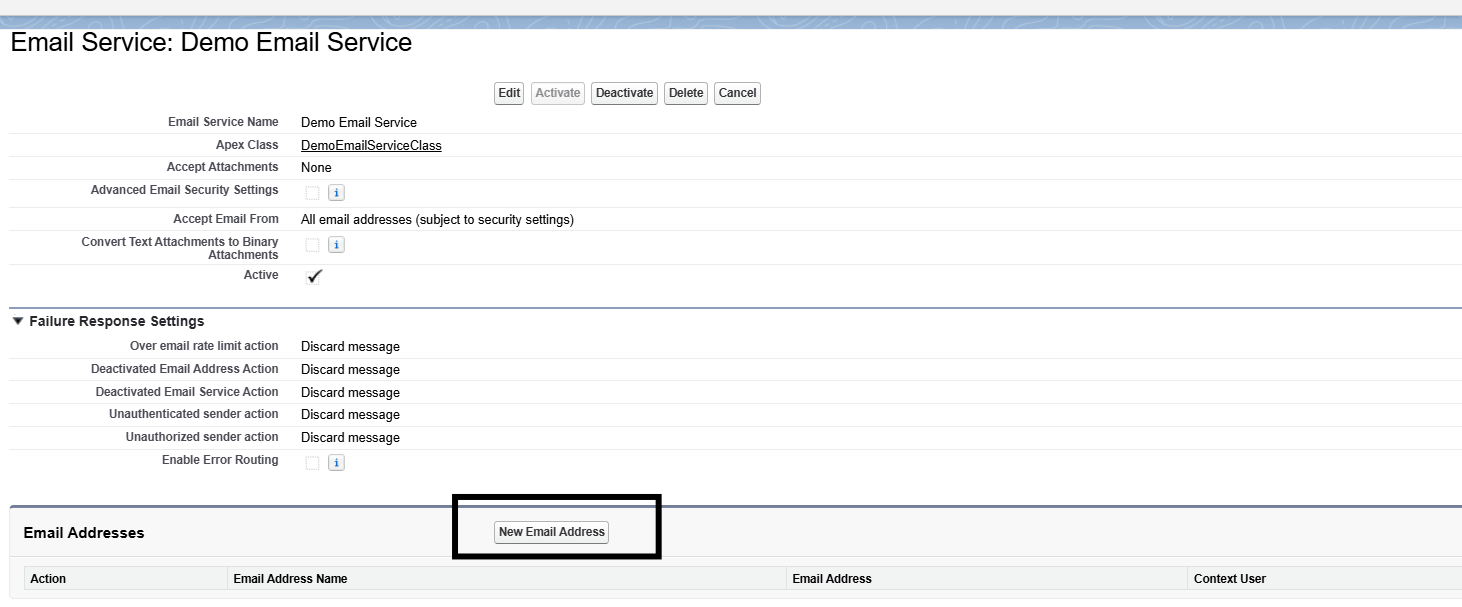
Task: Check the Enable Error Routing checkbox
Action: click(x=312, y=462)
